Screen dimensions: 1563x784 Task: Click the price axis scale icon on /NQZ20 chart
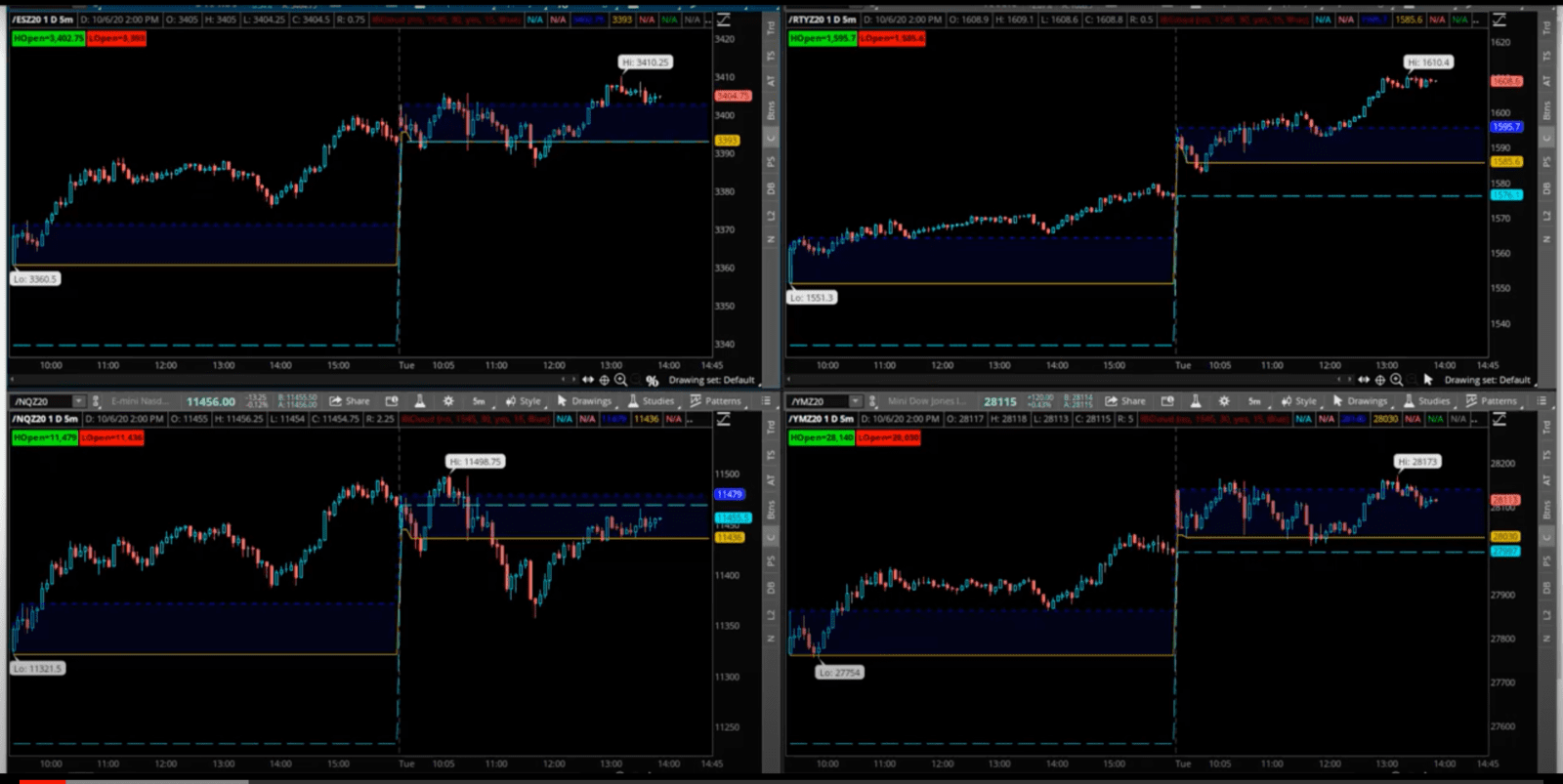[724, 419]
